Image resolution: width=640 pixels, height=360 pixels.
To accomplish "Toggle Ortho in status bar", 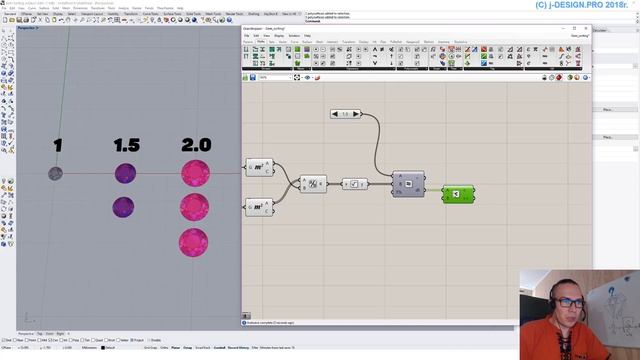I will click(x=164, y=348).
